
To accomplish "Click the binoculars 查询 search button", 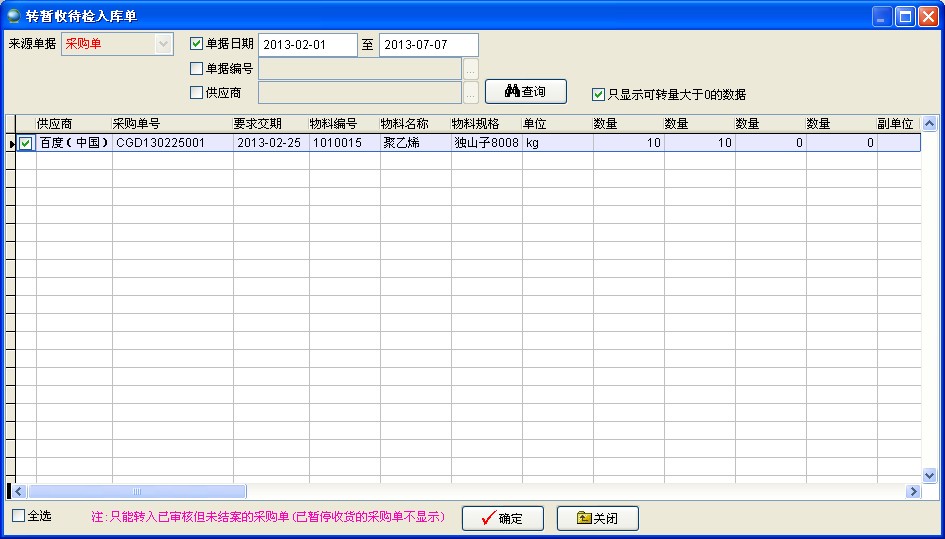I will click(525, 92).
